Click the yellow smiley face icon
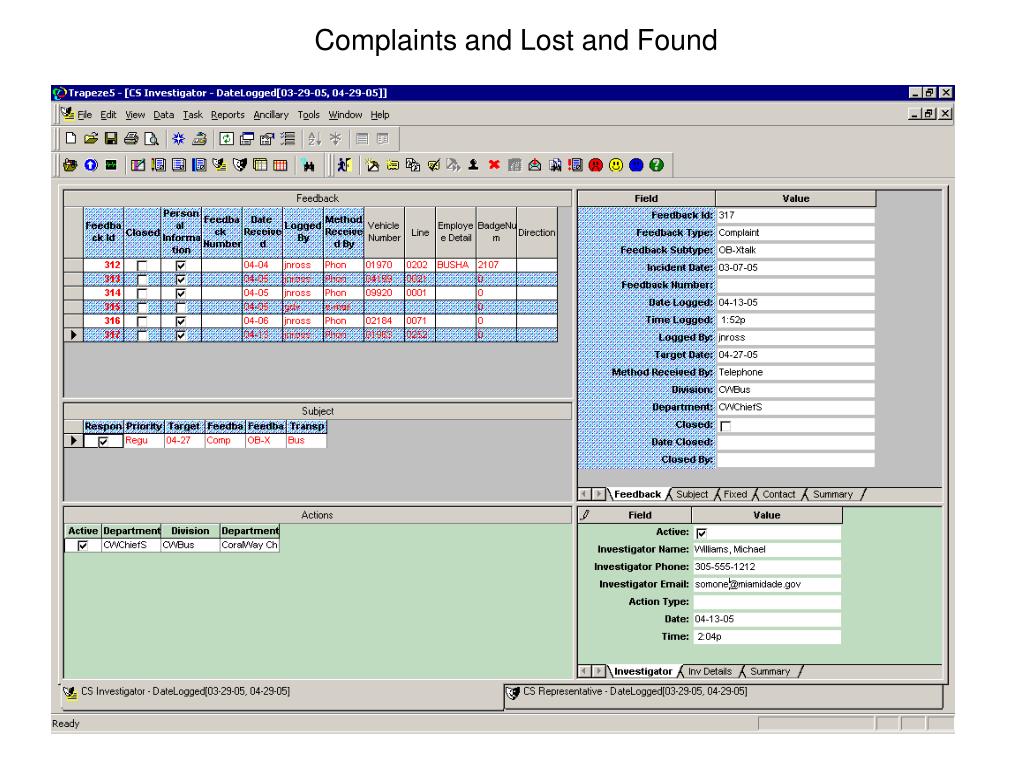 (x=616, y=165)
